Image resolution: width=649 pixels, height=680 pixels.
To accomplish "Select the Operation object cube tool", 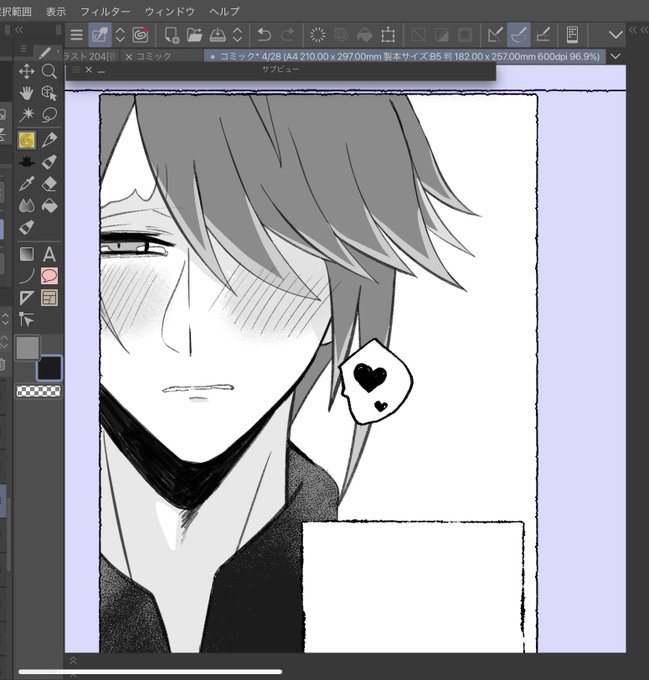I will click(49, 93).
